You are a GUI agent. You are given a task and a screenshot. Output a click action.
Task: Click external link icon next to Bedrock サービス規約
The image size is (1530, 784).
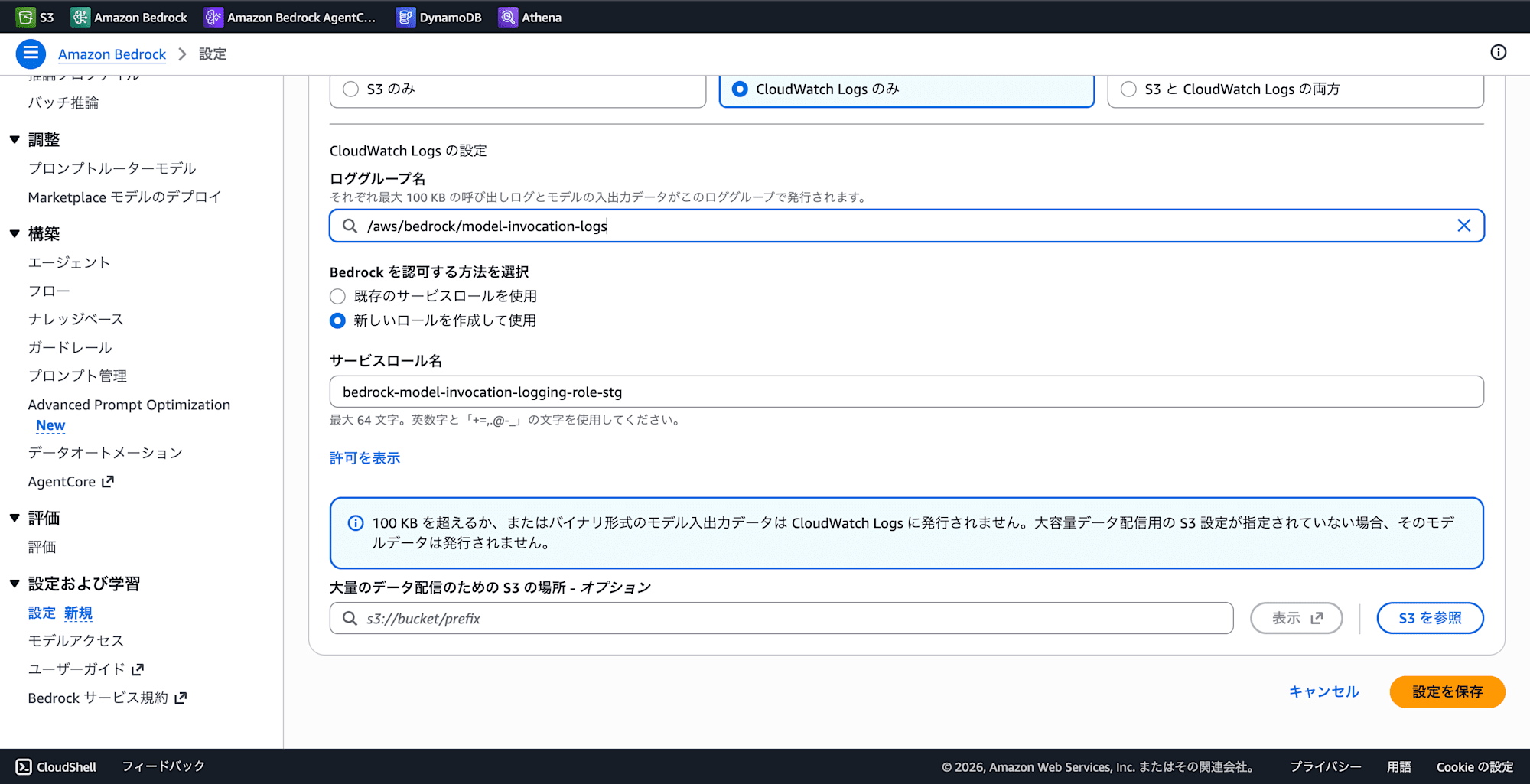(181, 698)
